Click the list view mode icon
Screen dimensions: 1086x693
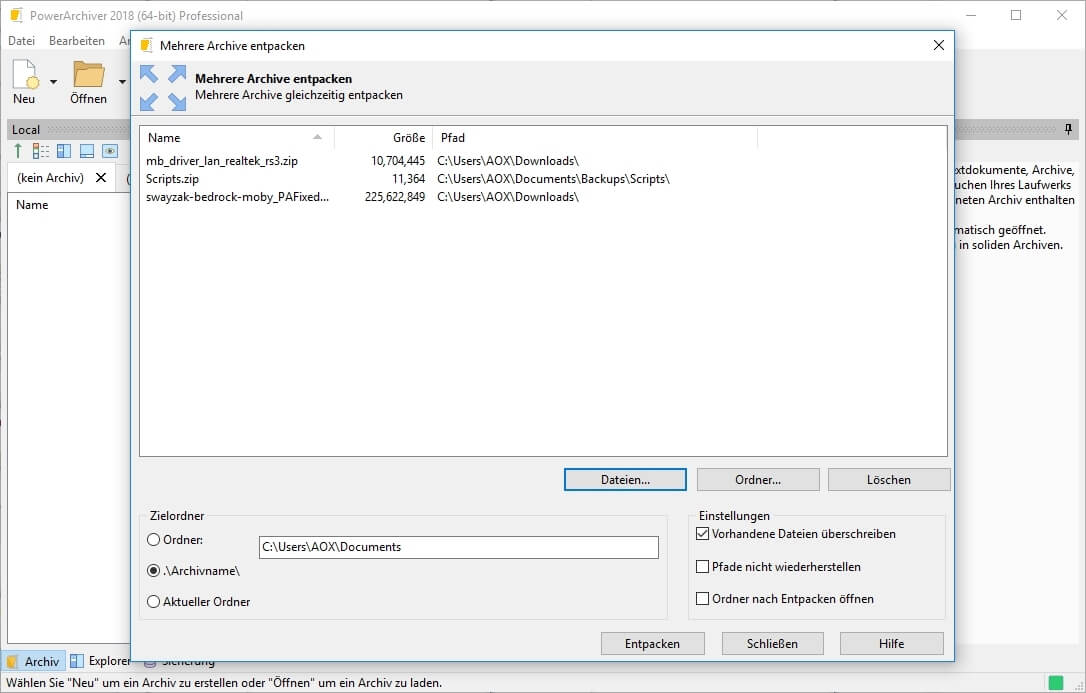click(41, 151)
